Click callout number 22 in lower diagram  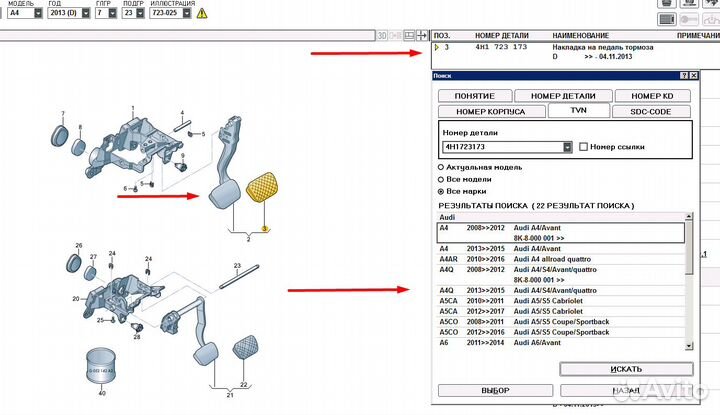[x=242, y=384]
